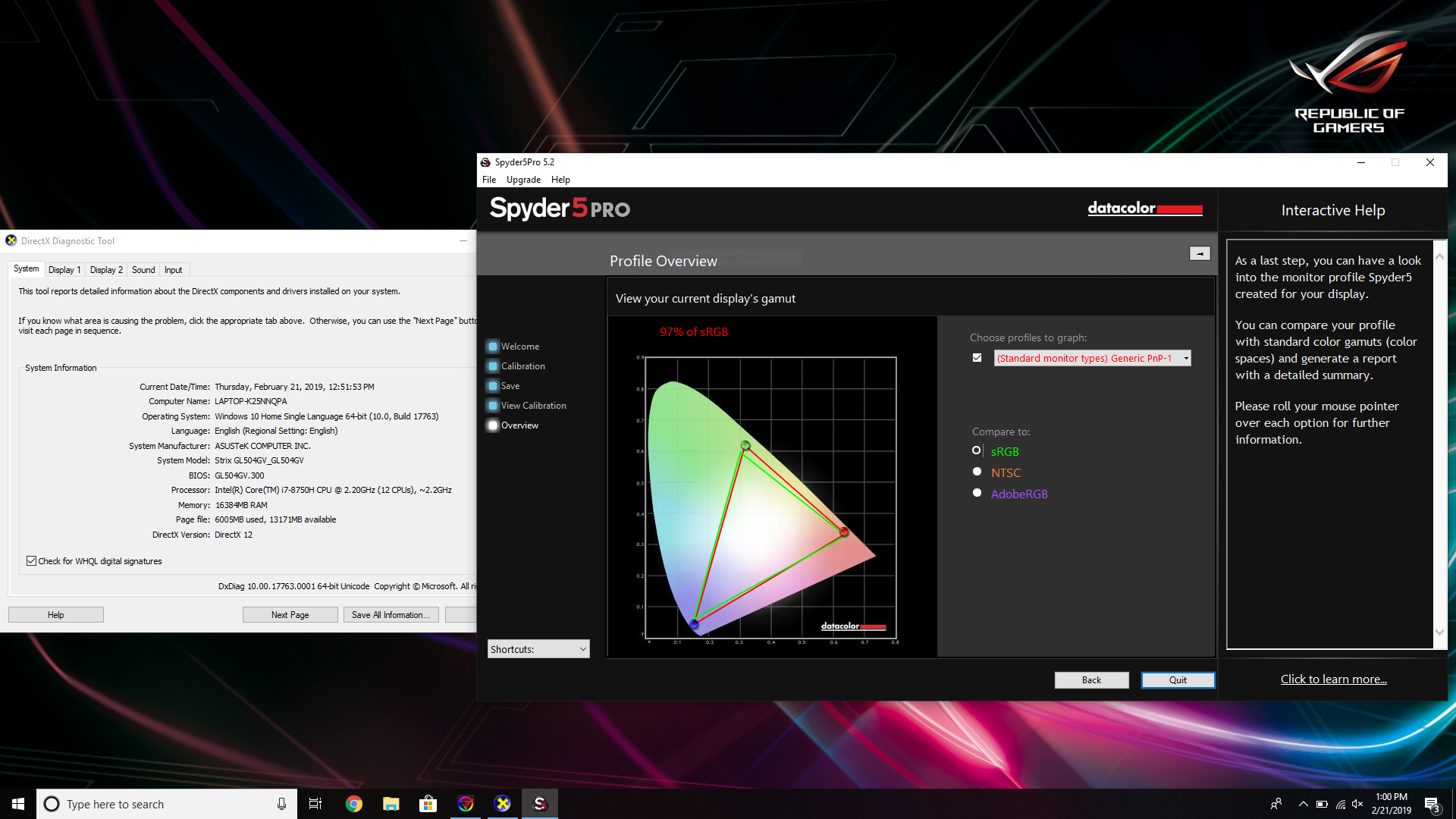Viewport: 1456px width, 819px height.
Task: Click the DirectX Version value DirectX 12
Action: [x=234, y=535]
